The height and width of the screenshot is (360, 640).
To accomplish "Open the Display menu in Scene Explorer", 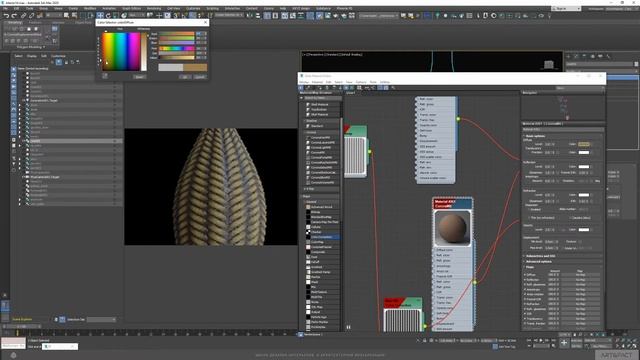I will 31,56.
